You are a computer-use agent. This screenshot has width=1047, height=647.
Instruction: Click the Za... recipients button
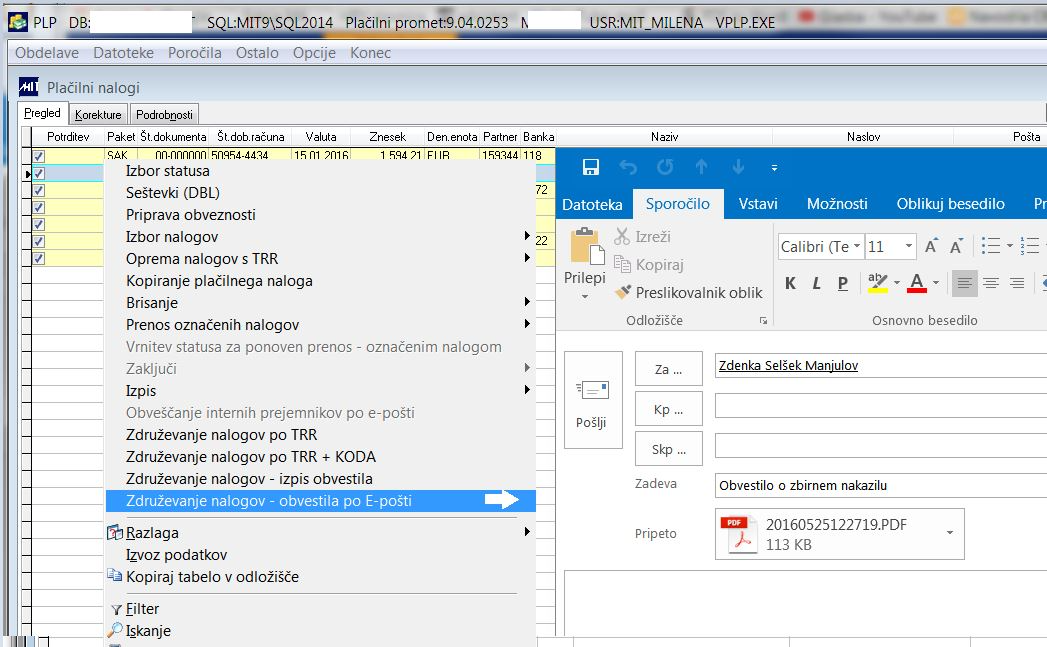(668, 369)
